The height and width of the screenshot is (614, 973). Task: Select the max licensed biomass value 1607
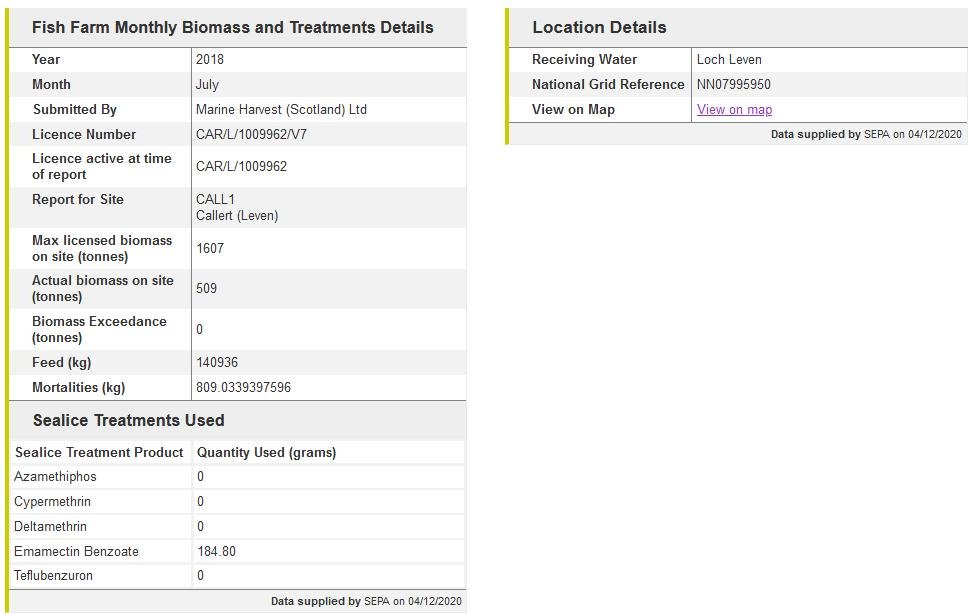coord(210,248)
